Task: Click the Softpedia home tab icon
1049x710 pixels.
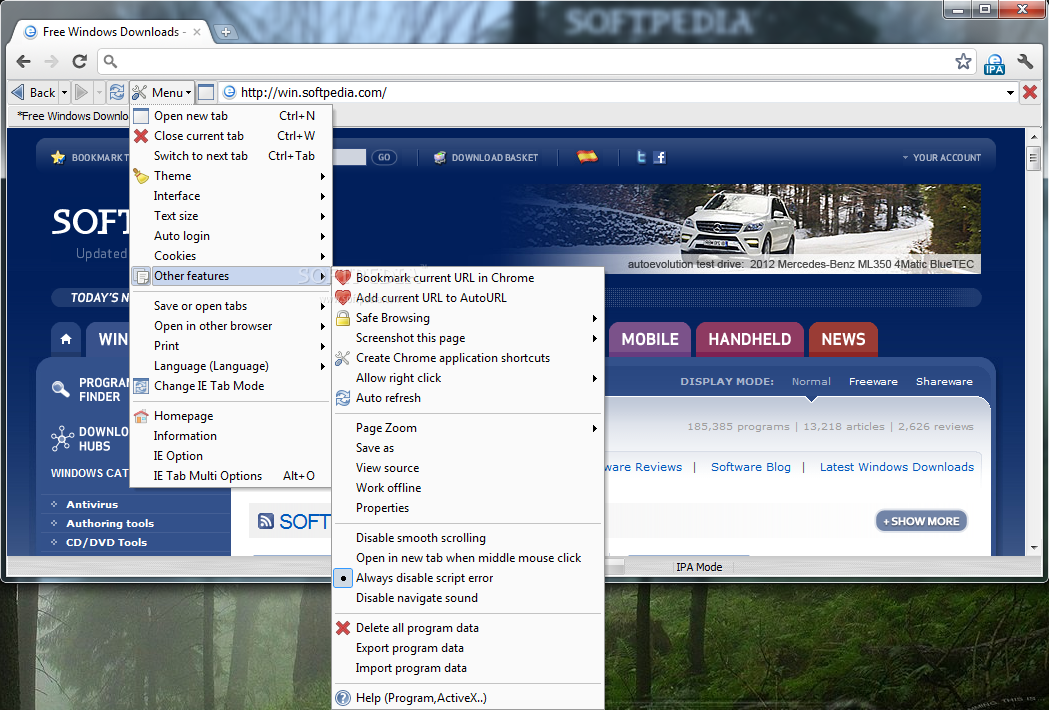Action: [66, 339]
